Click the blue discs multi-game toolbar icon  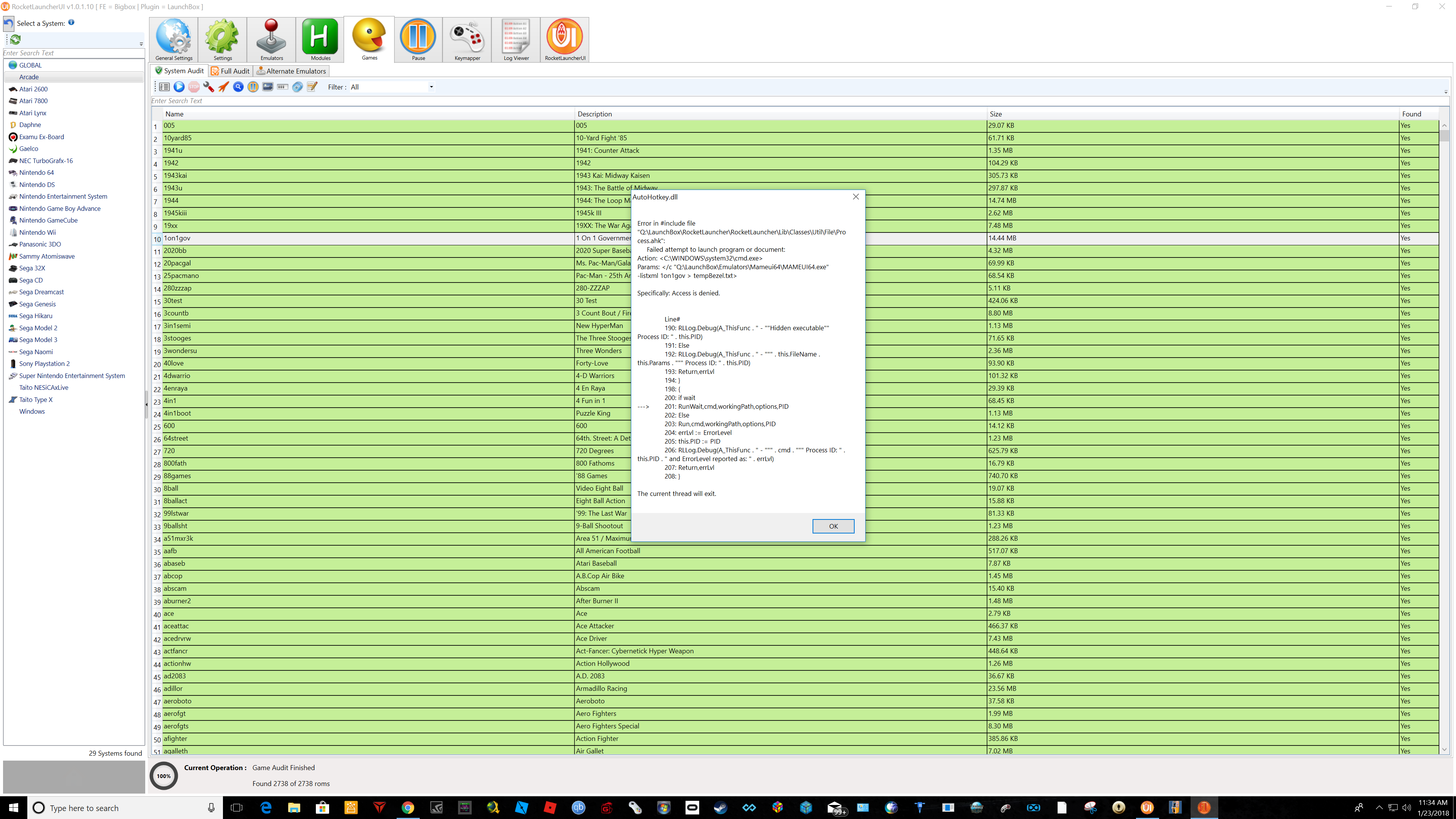(297, 86)
